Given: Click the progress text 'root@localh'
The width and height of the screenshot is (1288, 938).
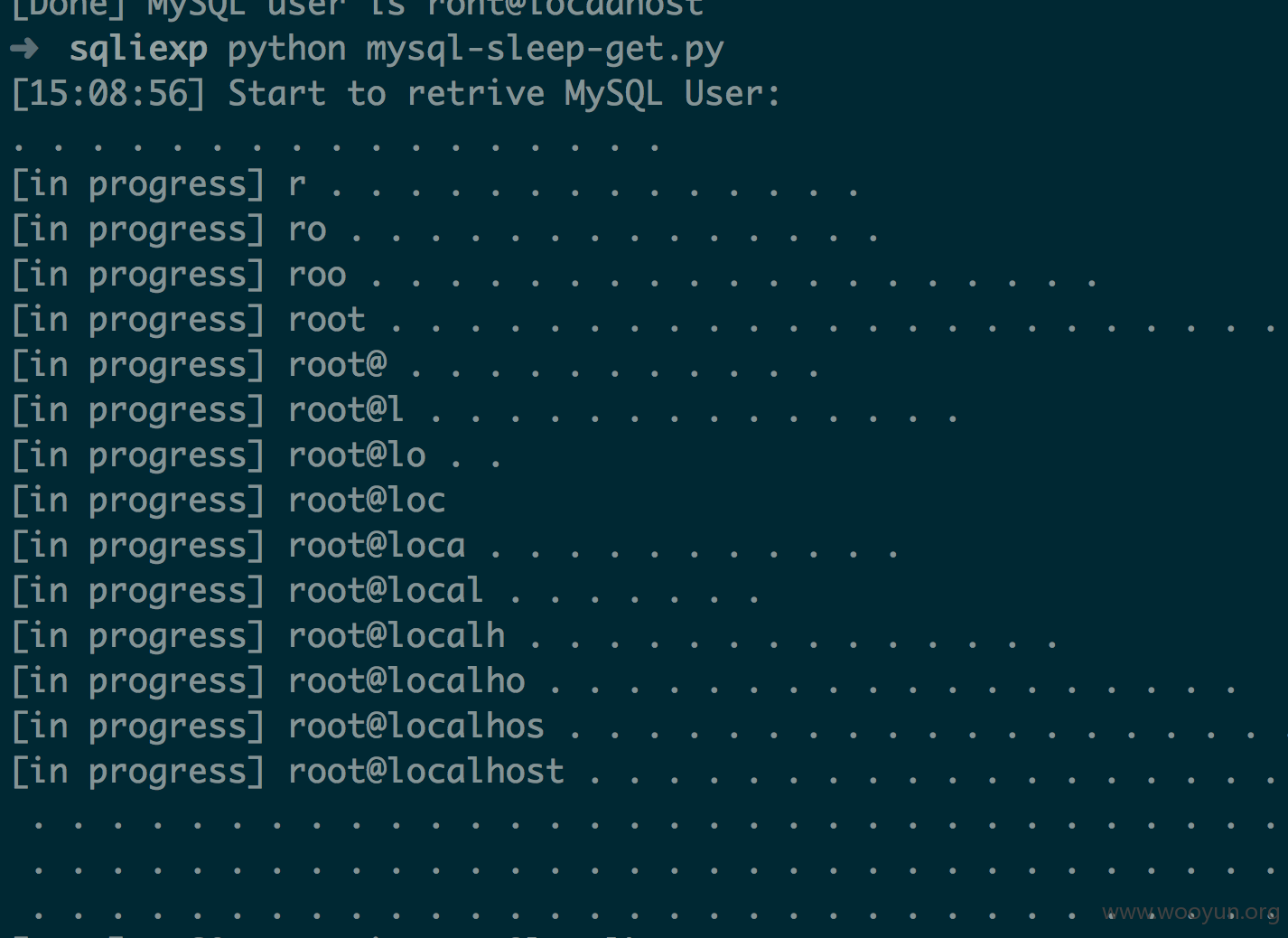Looking at the screenshot, I should (x=397, y=636).
